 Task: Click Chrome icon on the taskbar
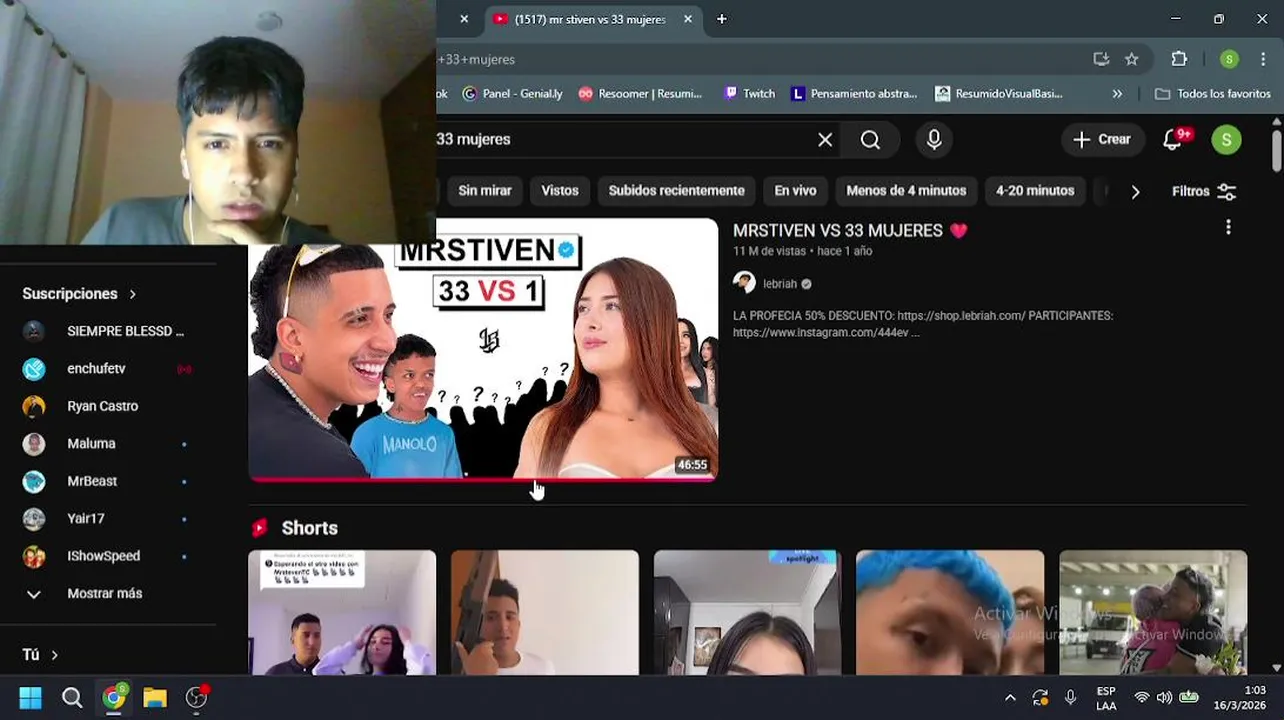[x=114, y=698]
